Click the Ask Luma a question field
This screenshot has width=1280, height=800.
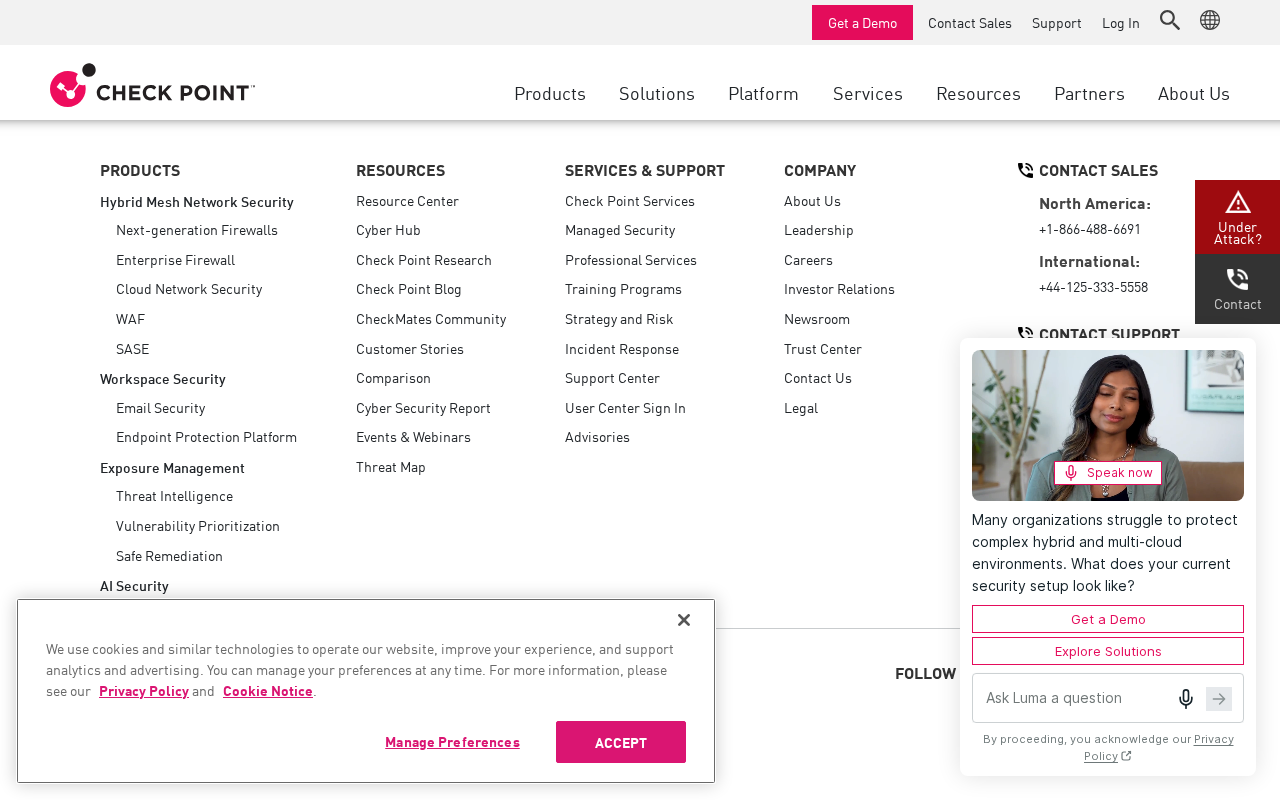pos(1075,698)
